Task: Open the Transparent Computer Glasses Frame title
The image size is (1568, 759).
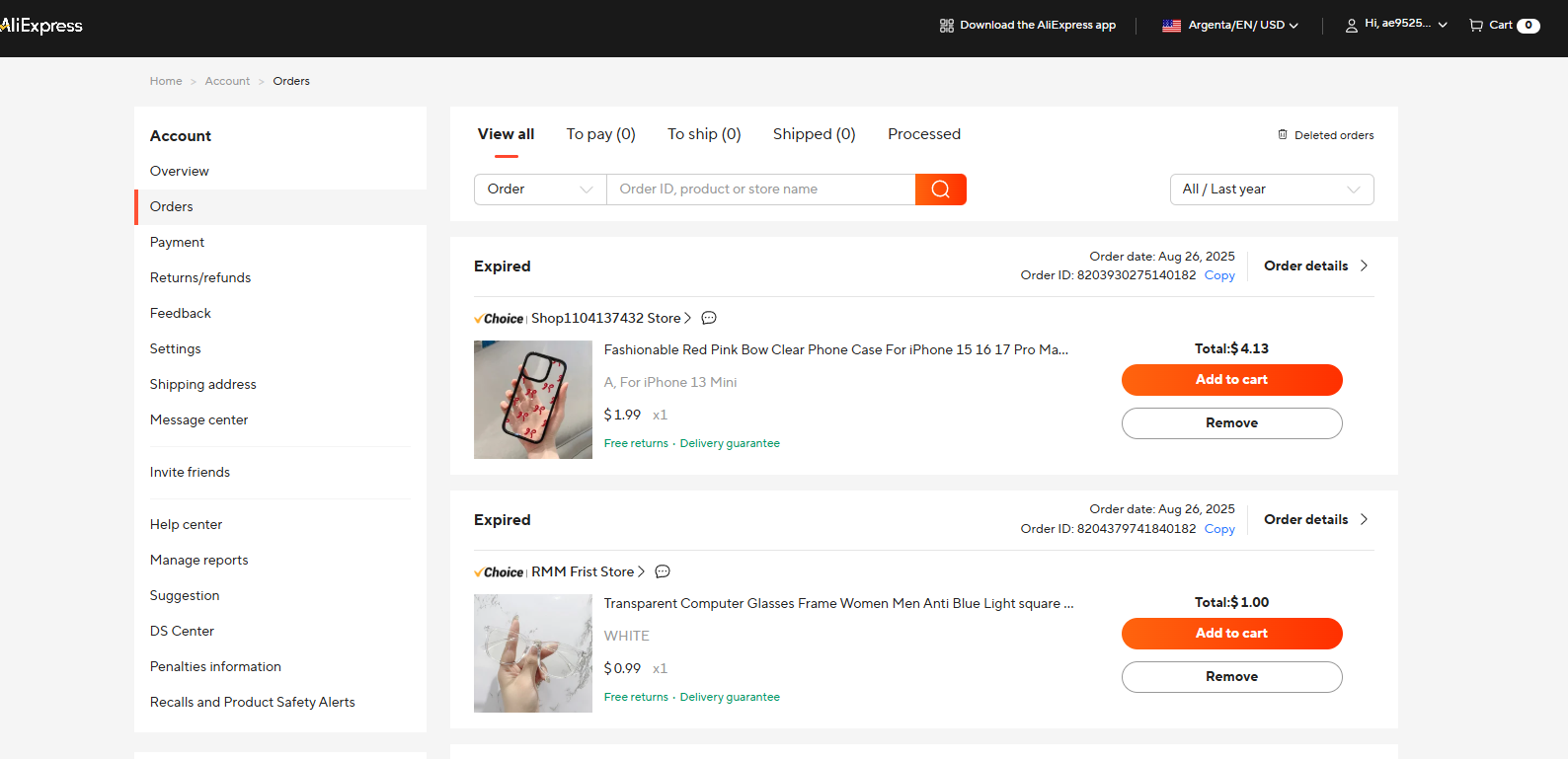Action: point(839,604)
